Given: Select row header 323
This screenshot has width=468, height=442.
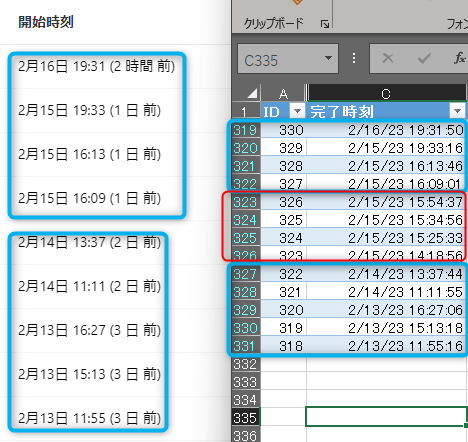Looking at the screenshot, I should tap(246, 202).
